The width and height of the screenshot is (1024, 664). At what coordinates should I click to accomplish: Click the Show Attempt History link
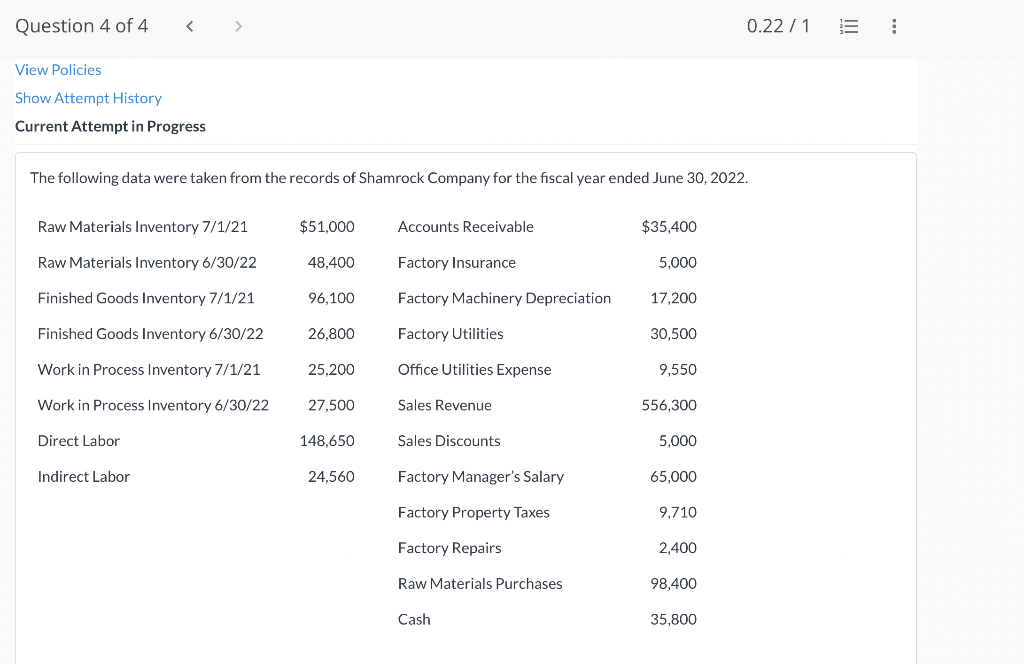[88, 98]
